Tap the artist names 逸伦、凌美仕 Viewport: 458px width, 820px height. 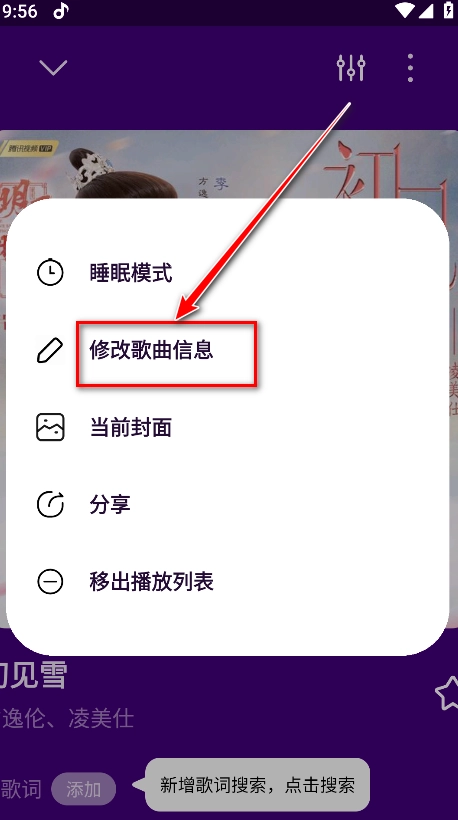67,719
